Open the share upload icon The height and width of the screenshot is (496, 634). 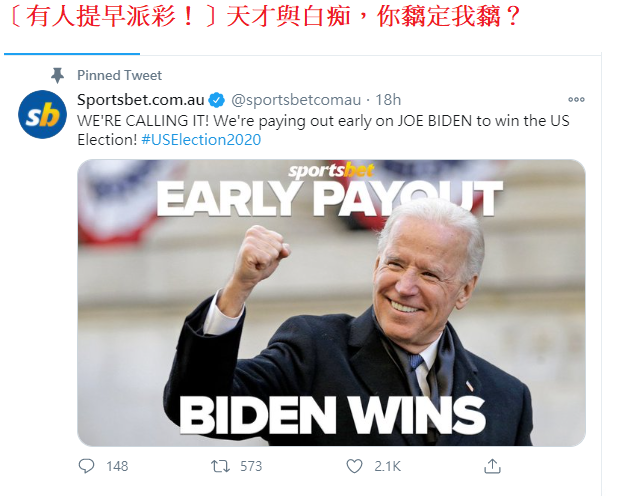pos(492,466)
